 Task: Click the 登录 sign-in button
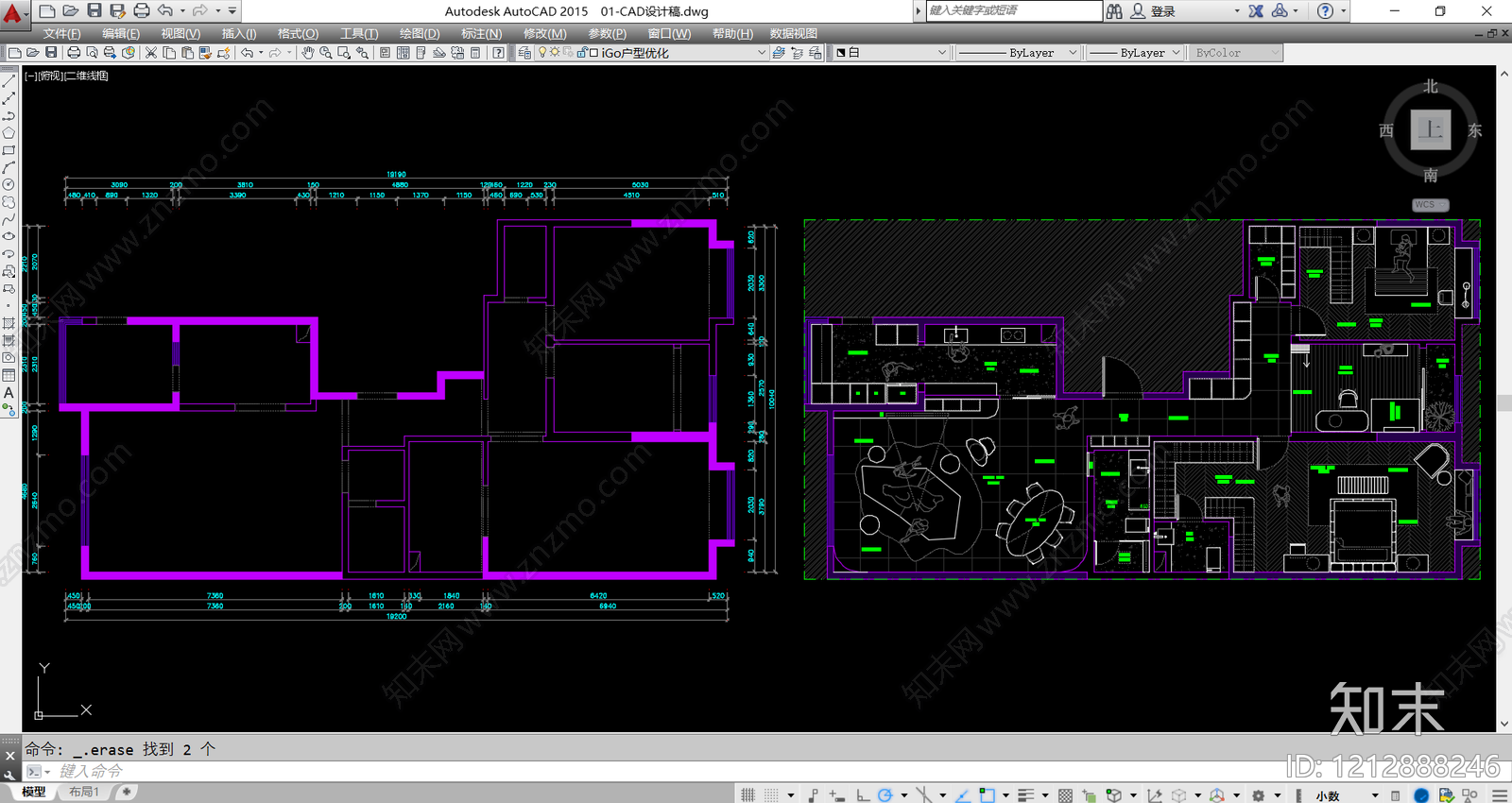click(x=1163, y=11)
